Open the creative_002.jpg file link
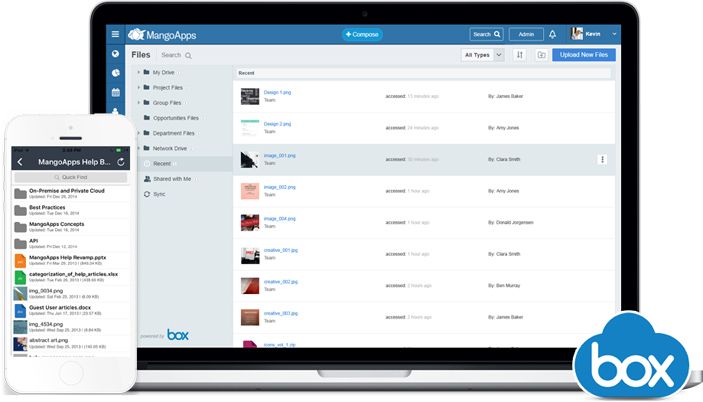Viewport: 703px width, 402px height. pyautogui.click(x=281, y=282)
